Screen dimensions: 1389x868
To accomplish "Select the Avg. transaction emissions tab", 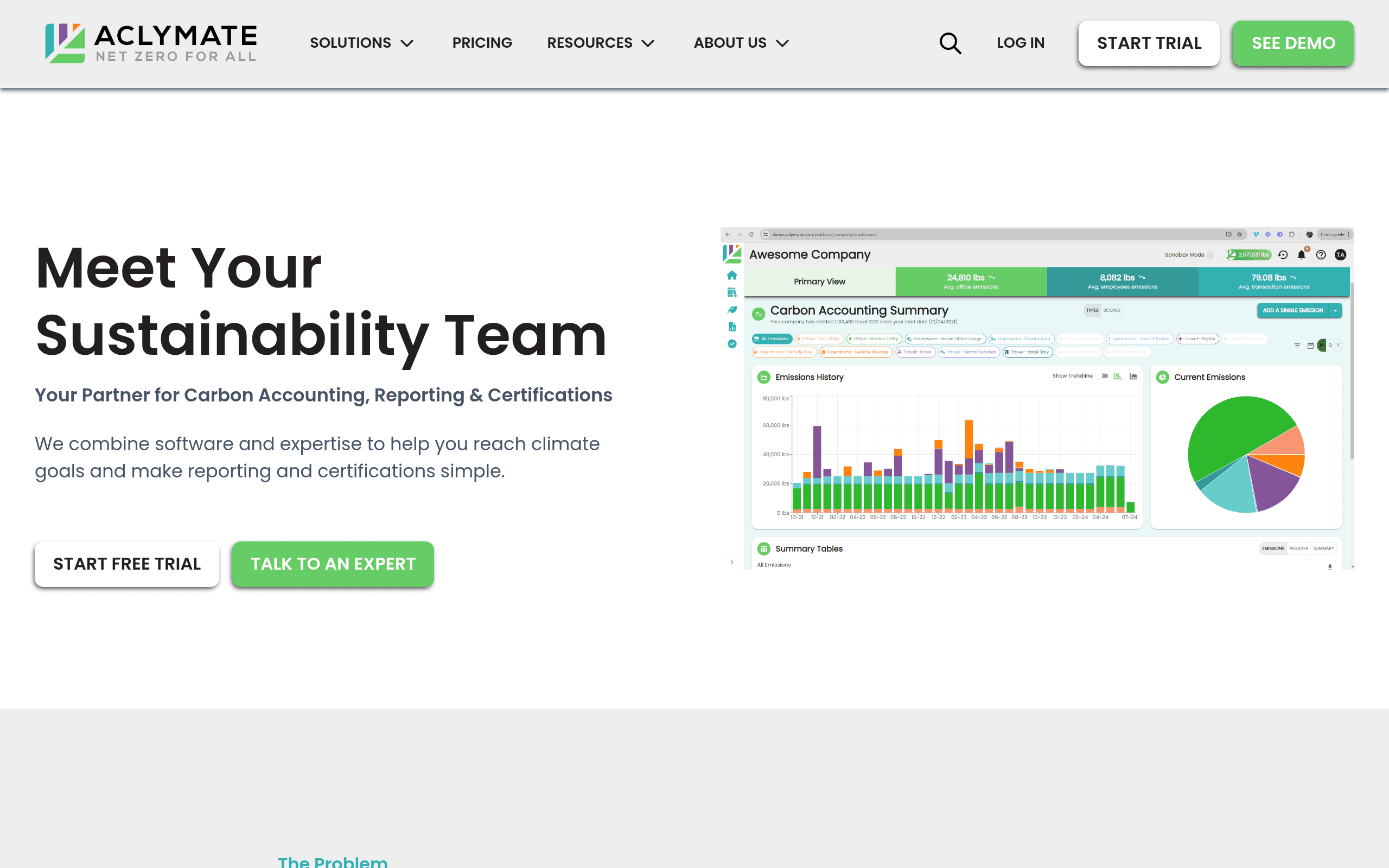I will pyautogui.click(x=1274, y=282).
